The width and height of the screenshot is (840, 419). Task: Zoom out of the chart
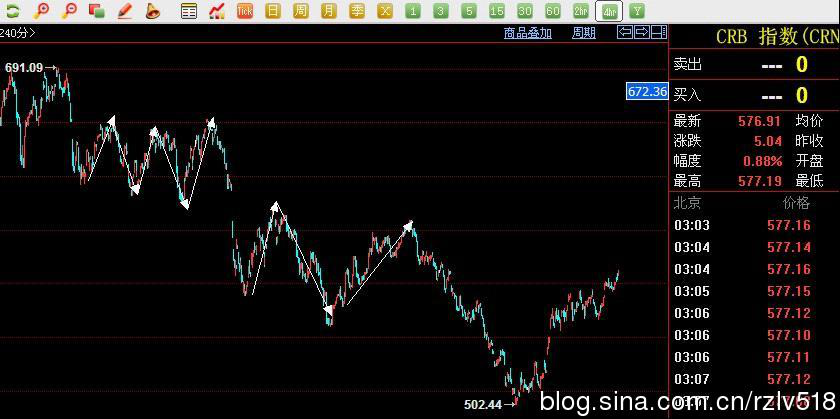69,11
